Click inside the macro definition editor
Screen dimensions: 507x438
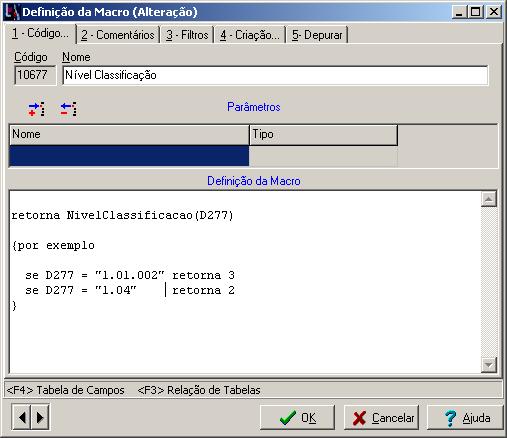pos(245,282)
